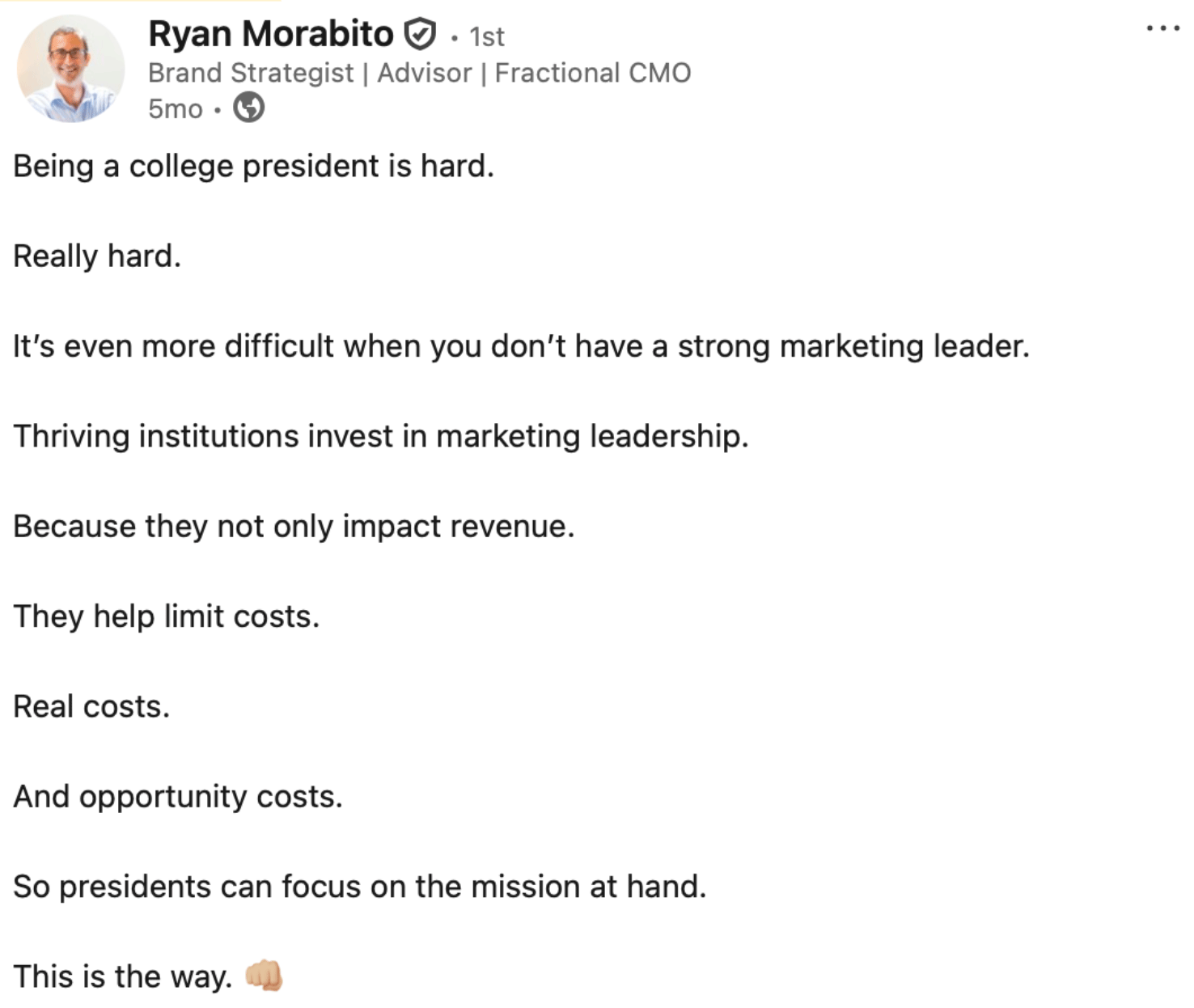
Task: Open Ryan Morabito's profile photo
Action: point(71,69)
